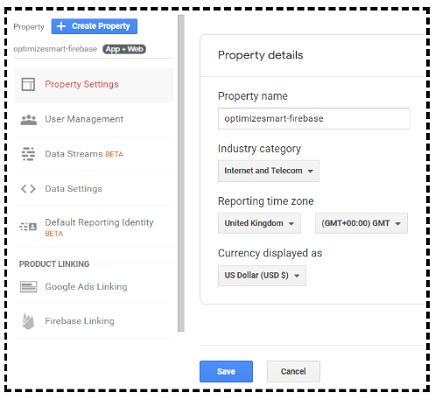Click the Cancel button

293,371
